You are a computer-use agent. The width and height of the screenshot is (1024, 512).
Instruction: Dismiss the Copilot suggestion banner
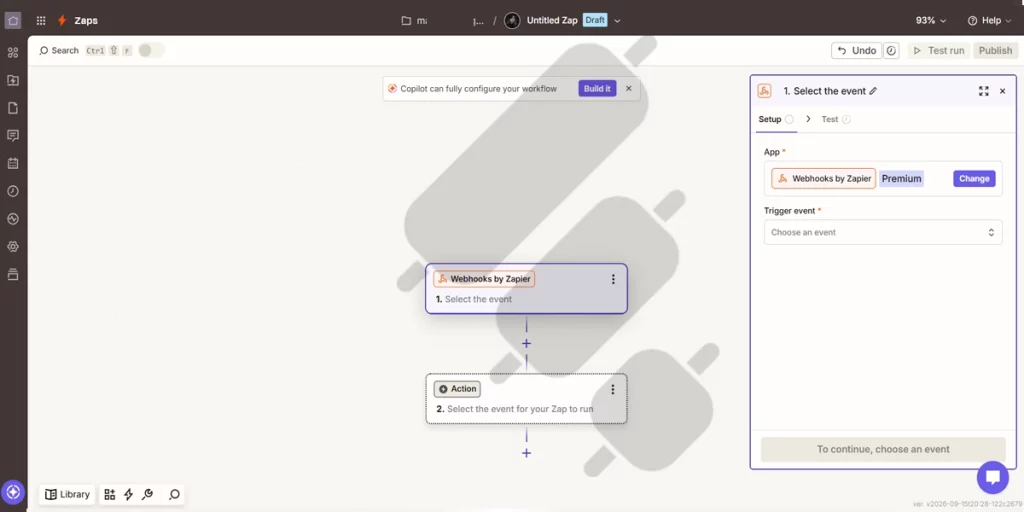click(629, 88)
